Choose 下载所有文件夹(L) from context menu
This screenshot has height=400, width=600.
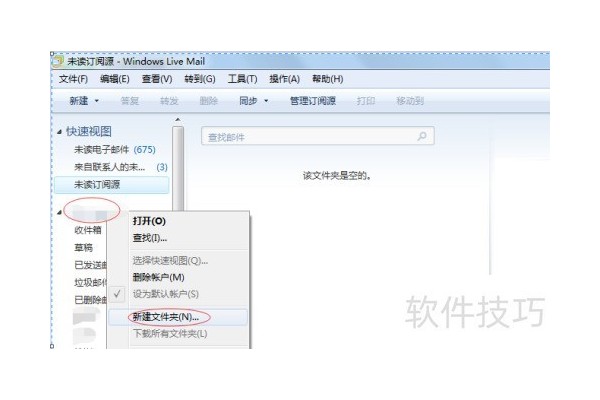[170, 334]
